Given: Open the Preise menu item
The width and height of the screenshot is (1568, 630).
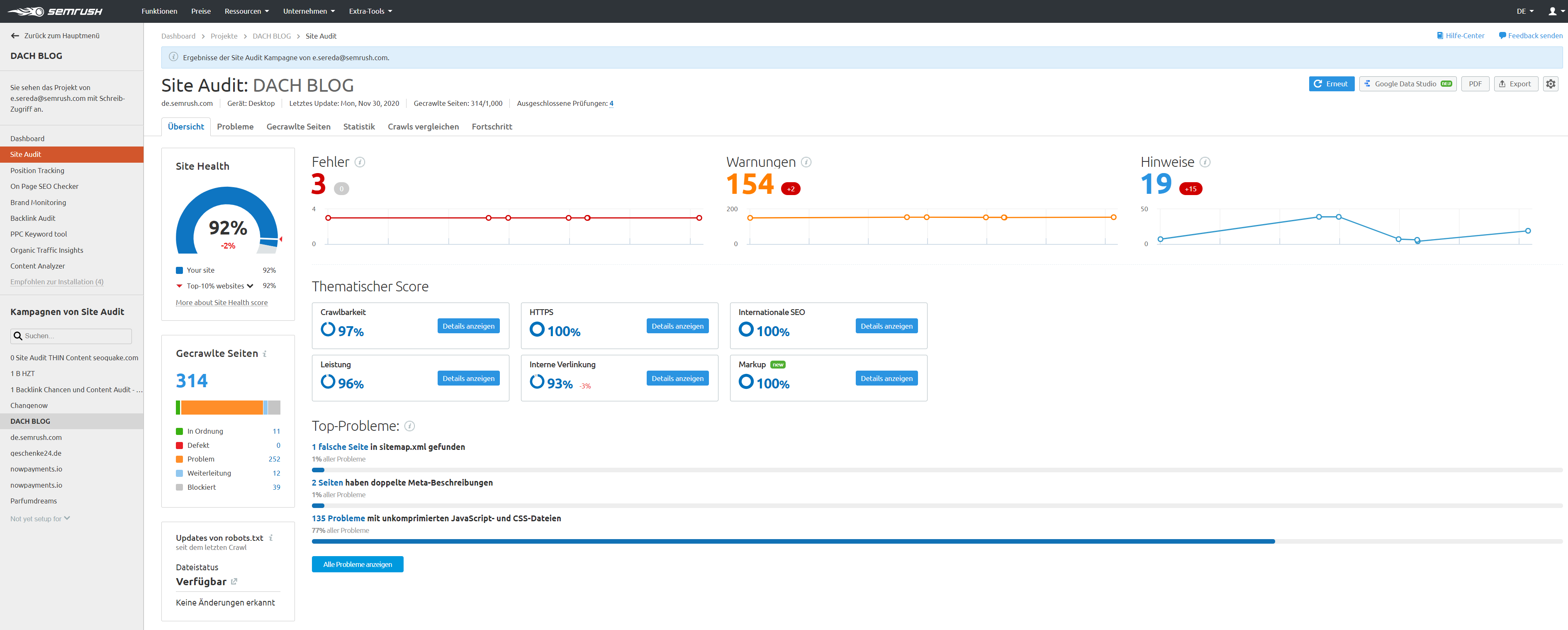Looking at the screenshot, I should (201, 12).
